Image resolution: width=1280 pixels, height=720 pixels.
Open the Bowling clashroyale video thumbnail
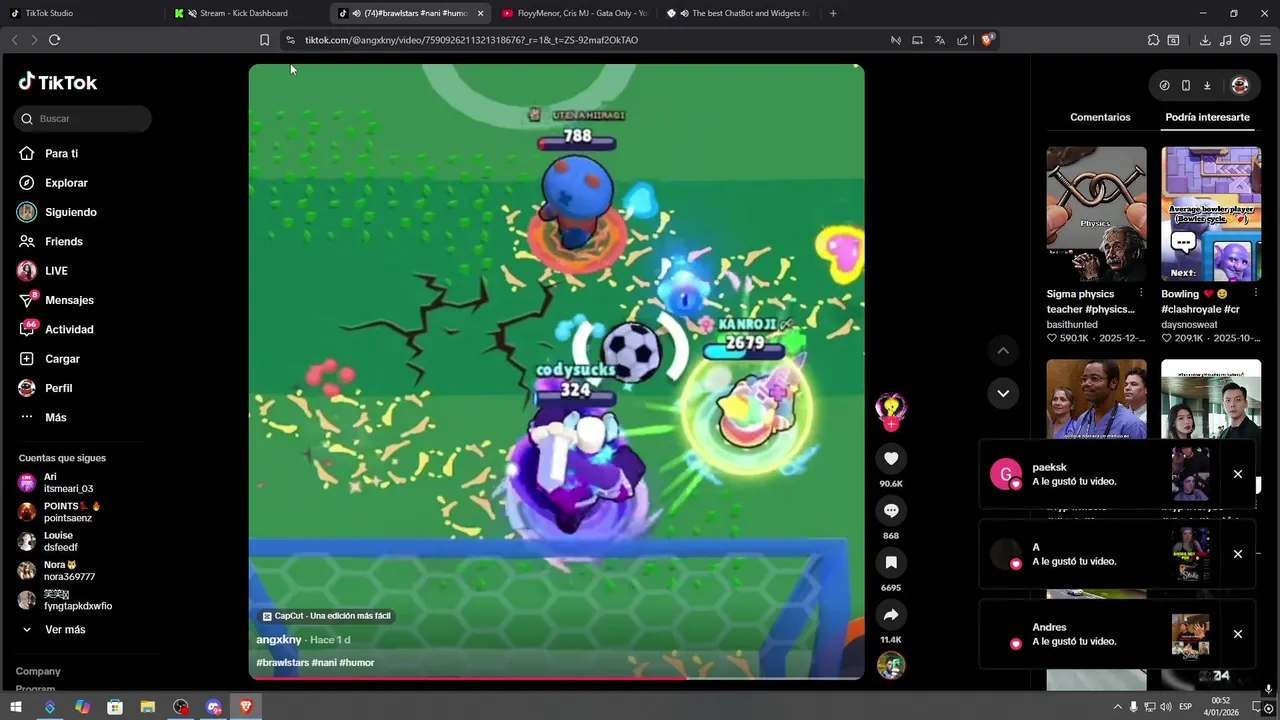1211,214
